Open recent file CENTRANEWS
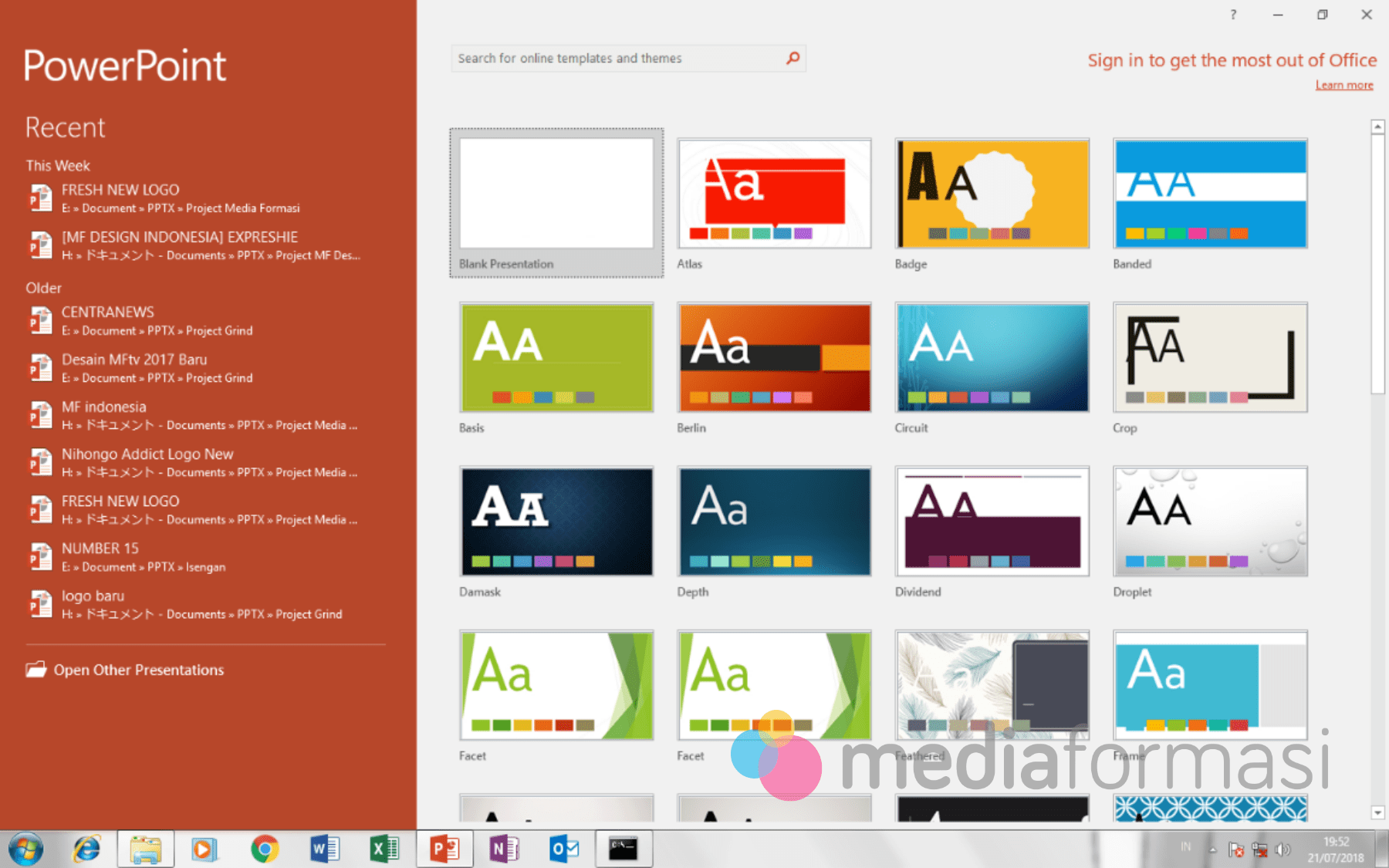 [205, 321]
